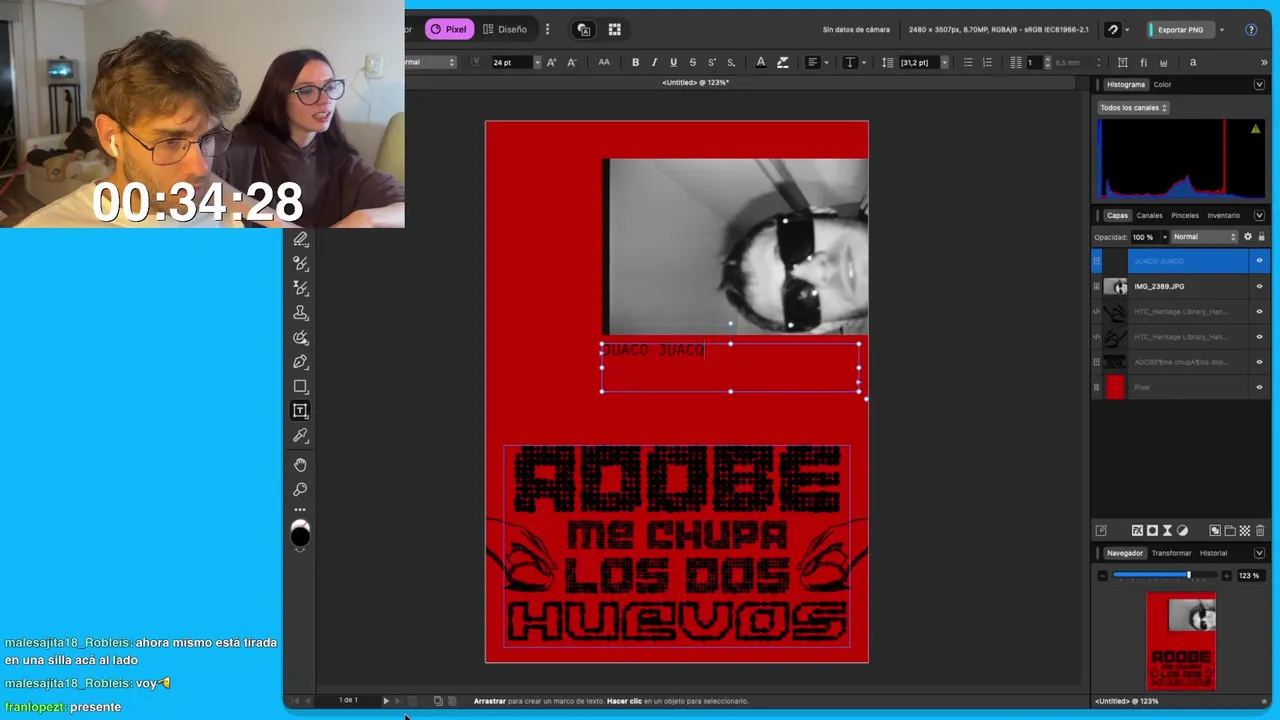The width and height of the screenshot is (1280, 720).
Task: Switch to the Color tab
Action: (1162, 85)
